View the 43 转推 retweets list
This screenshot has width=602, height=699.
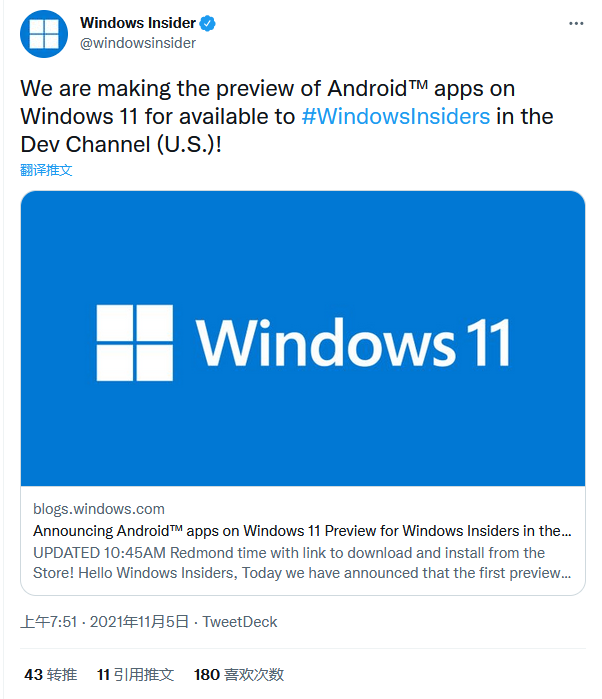(51, 674)
